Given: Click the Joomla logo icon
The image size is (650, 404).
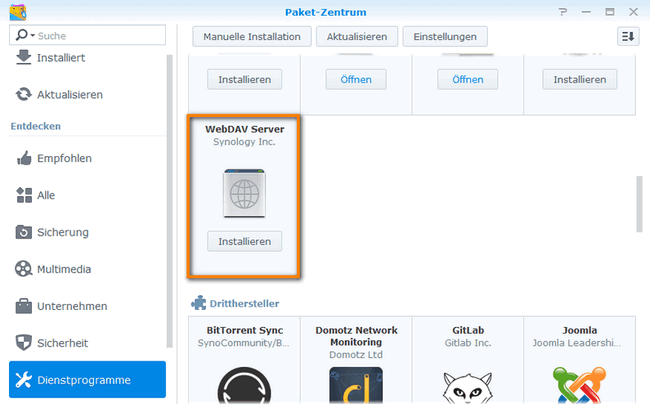Looking at the screenshot, I should [580, 385].
